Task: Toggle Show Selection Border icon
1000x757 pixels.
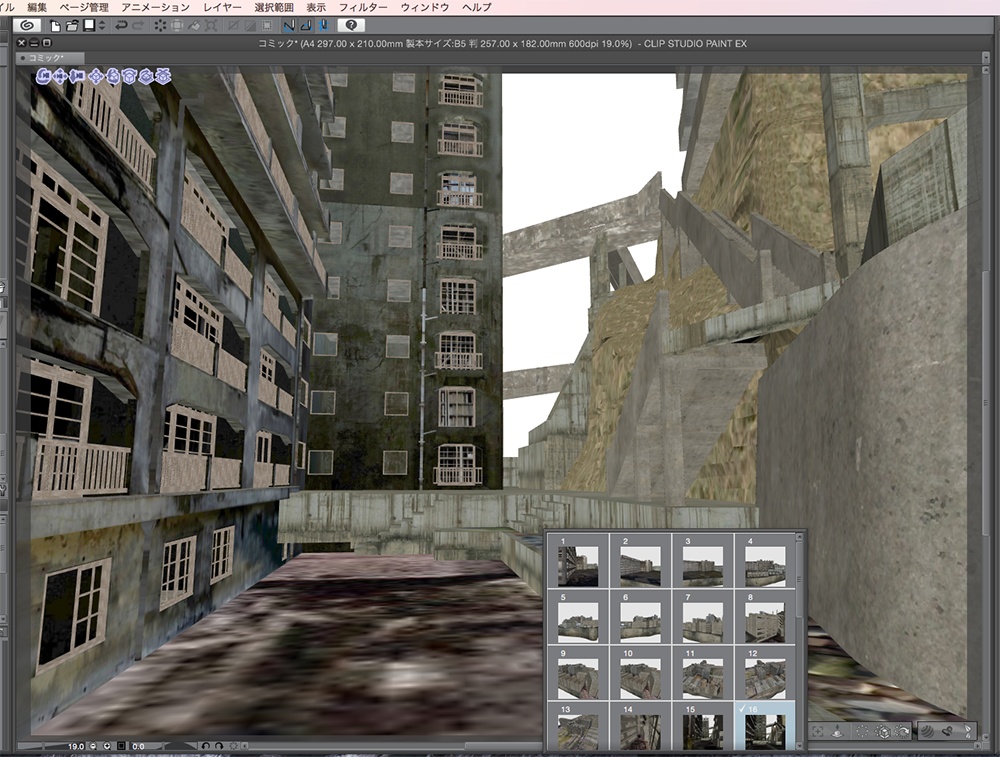Action: click(x=267, y=26)
